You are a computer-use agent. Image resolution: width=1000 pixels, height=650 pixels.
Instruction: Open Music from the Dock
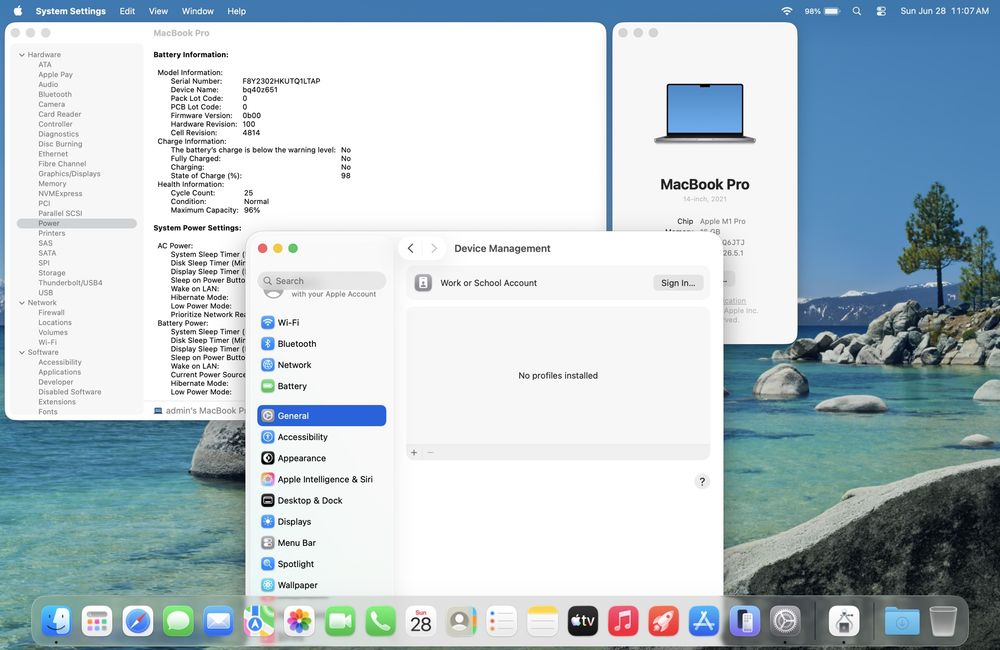[x=623, y=621]
